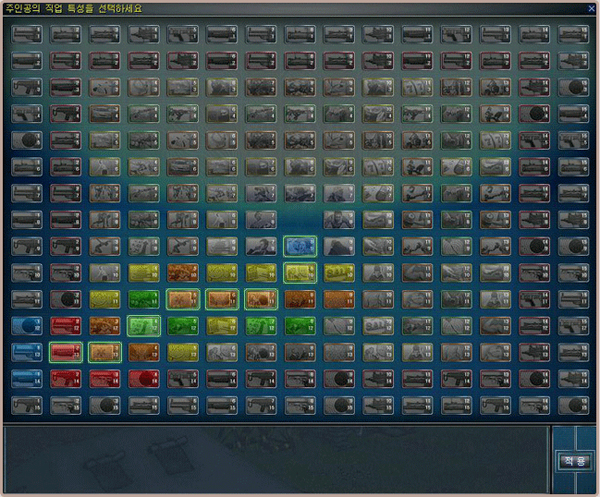The image size is (600, 497).
Task: Click the orange highlighted tile marked 3 and 13
Action: click(x=105, y=352)
